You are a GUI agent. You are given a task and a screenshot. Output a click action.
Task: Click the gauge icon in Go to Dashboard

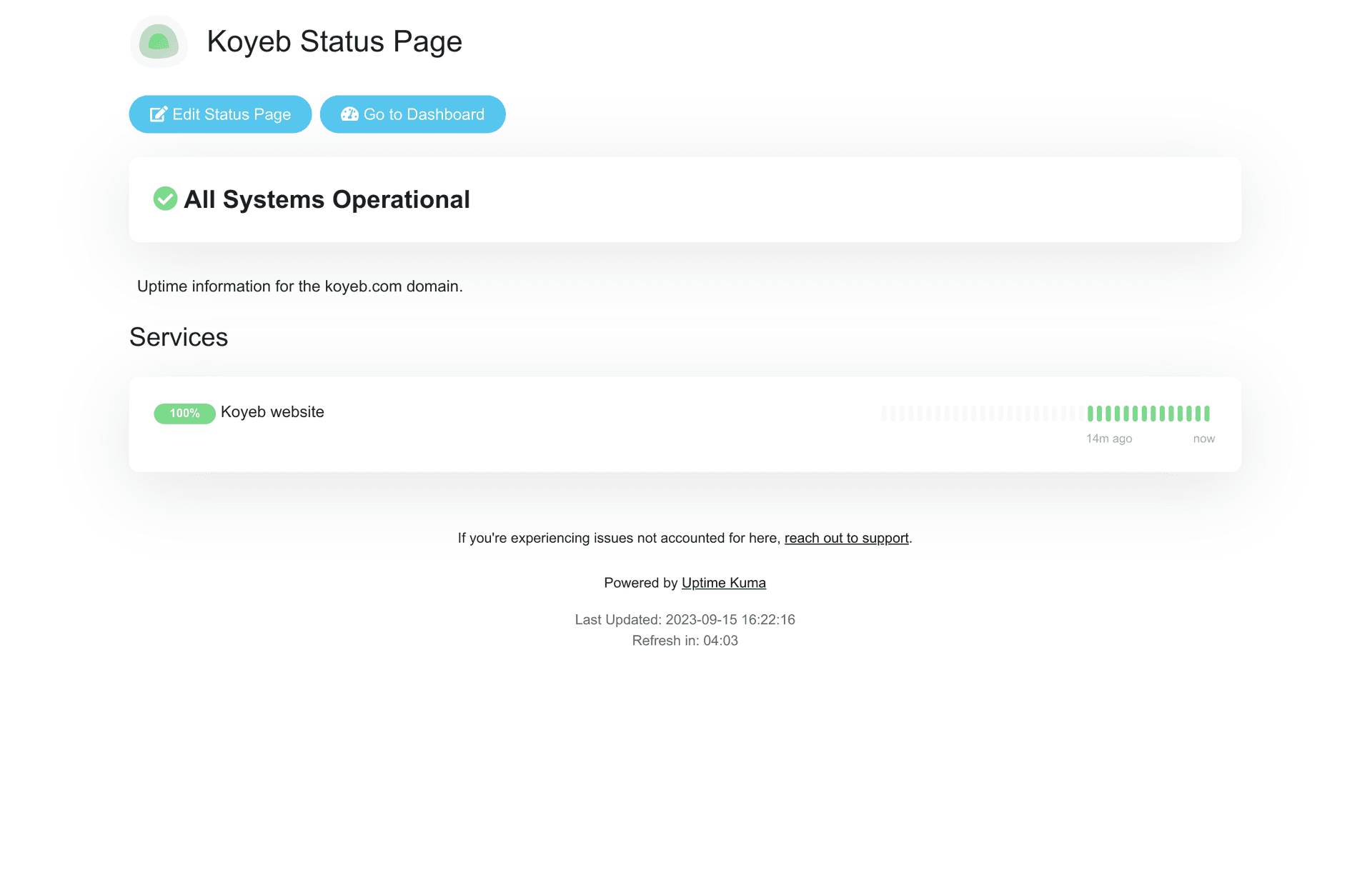coord(349,114)
